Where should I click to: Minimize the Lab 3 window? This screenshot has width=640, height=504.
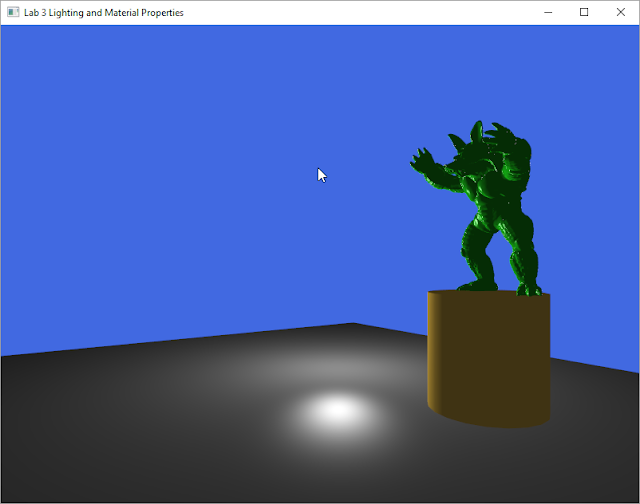(548, 12)
